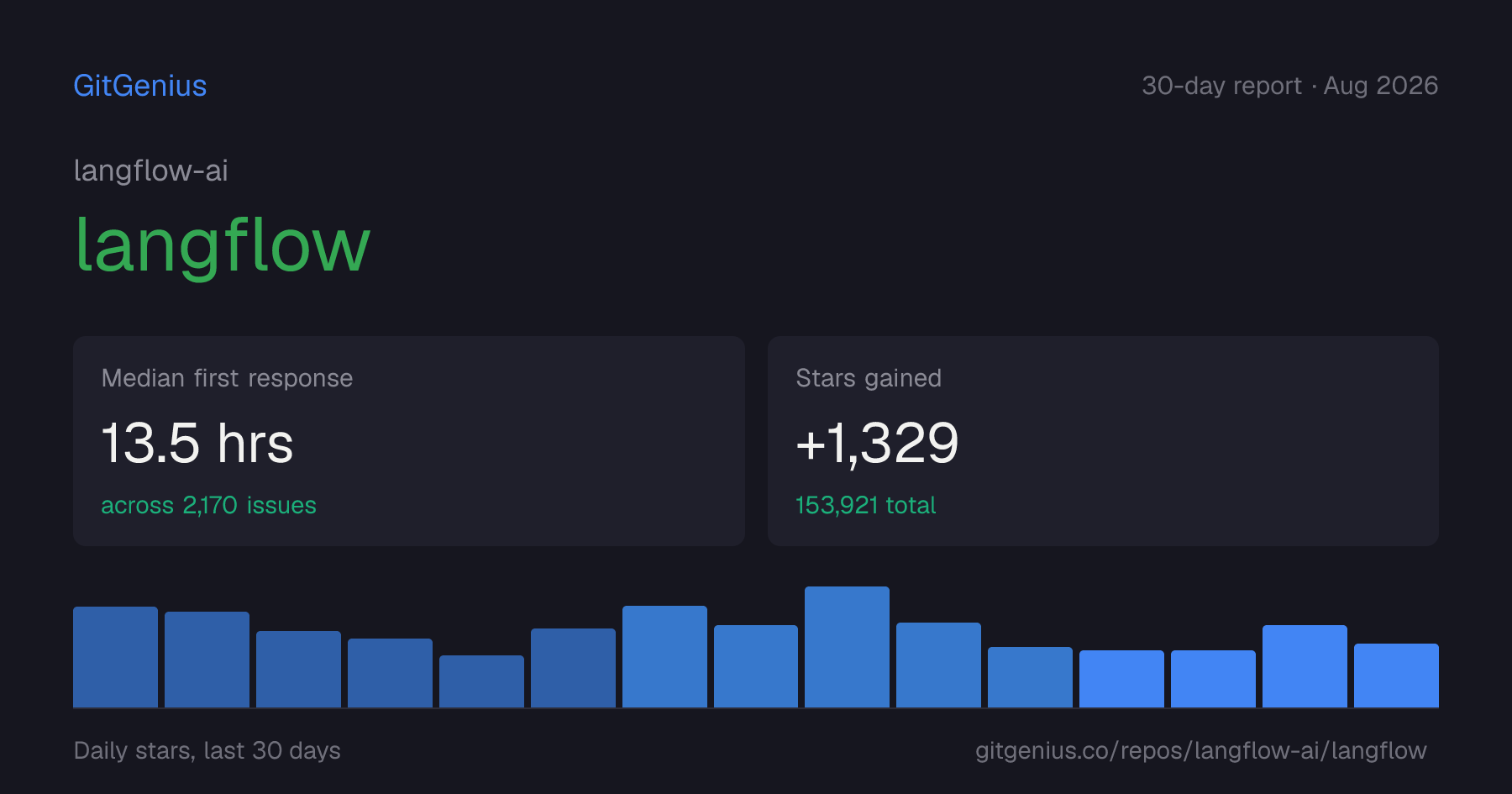Select the "Daily stars, last 30 days" caption
1512x794 pixels.
pos(207,750)
